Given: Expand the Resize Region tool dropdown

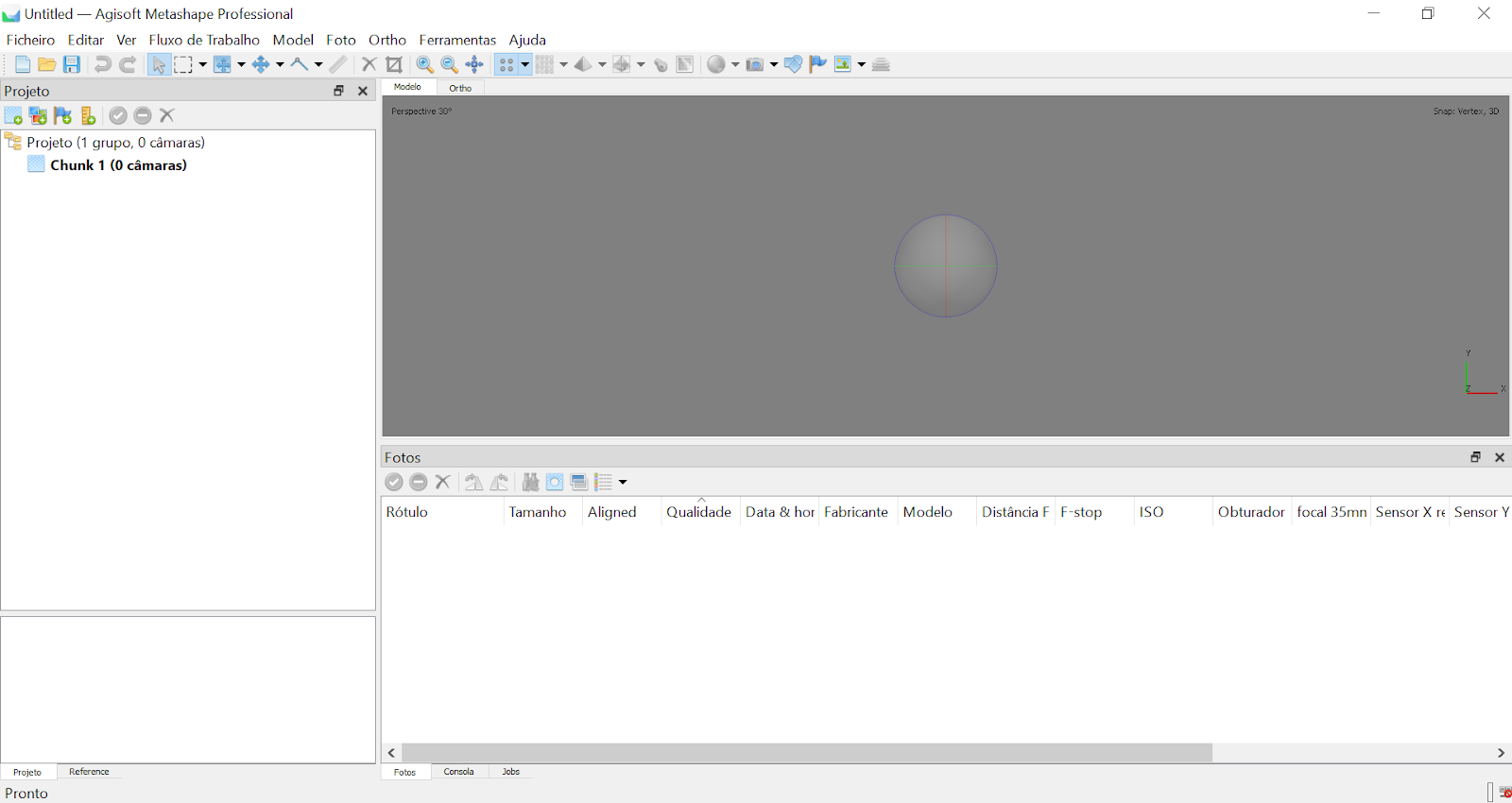Looking at the screenshot, I should 241,64.
